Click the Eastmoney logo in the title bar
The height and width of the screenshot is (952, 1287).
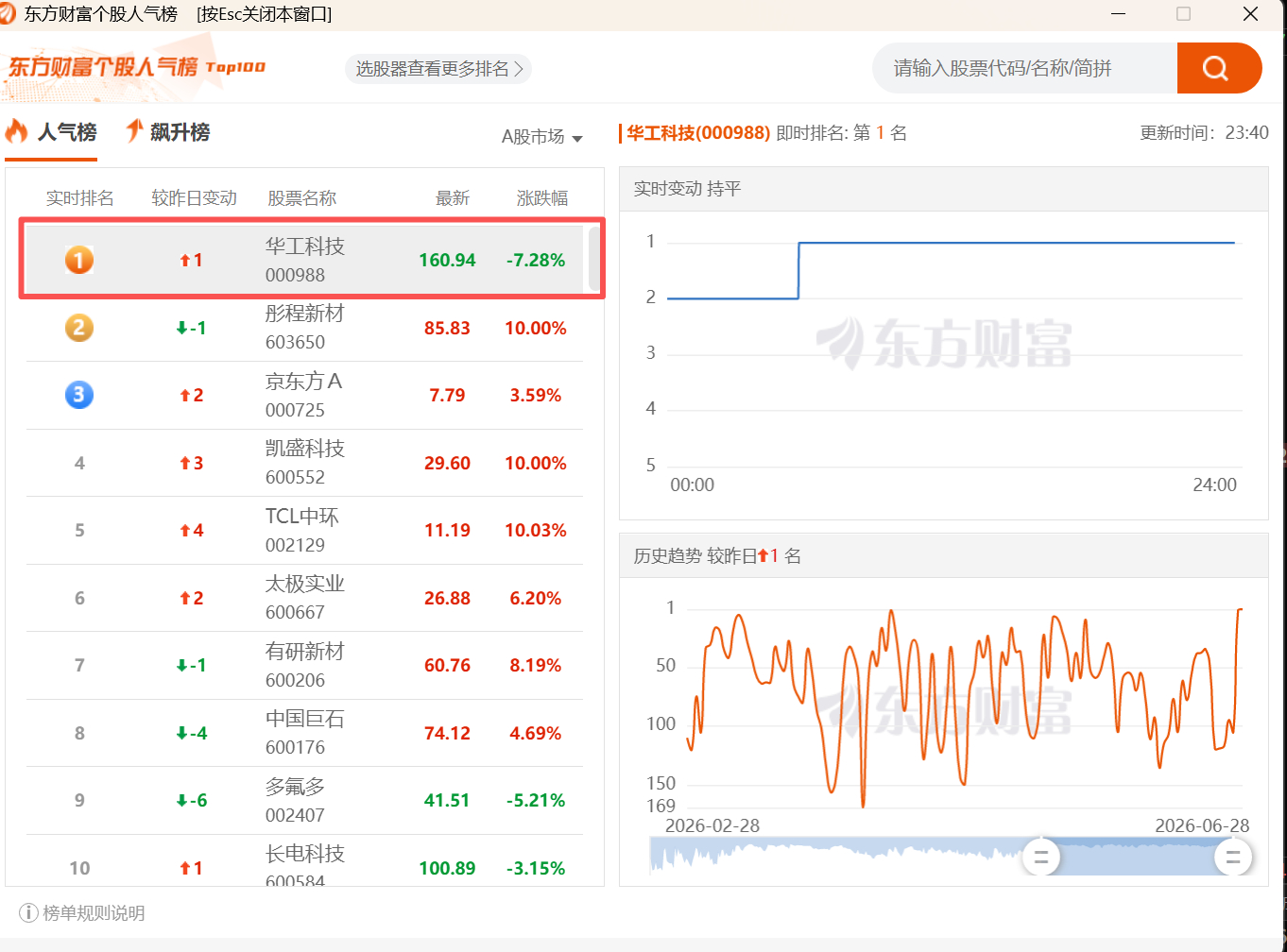pyautogui.click(x=8, y=13)
